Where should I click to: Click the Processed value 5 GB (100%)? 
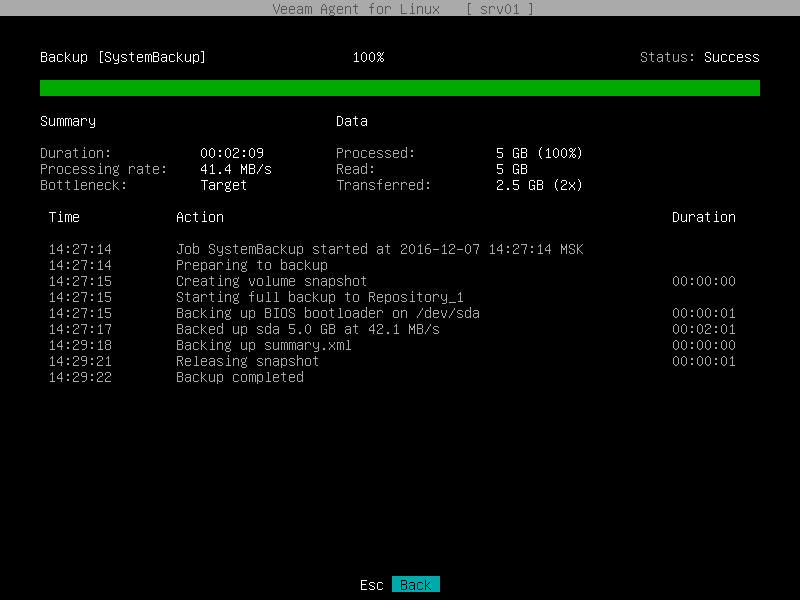[539, 153]
